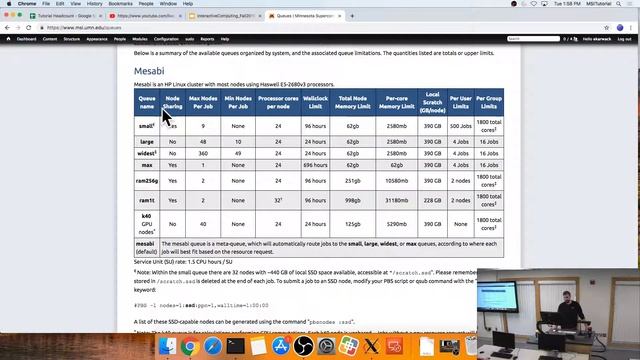Screen dimensions: 640x360
Task: Go to Drupal admin home icon
Action: pyautogui.click(x=8, y=39)
